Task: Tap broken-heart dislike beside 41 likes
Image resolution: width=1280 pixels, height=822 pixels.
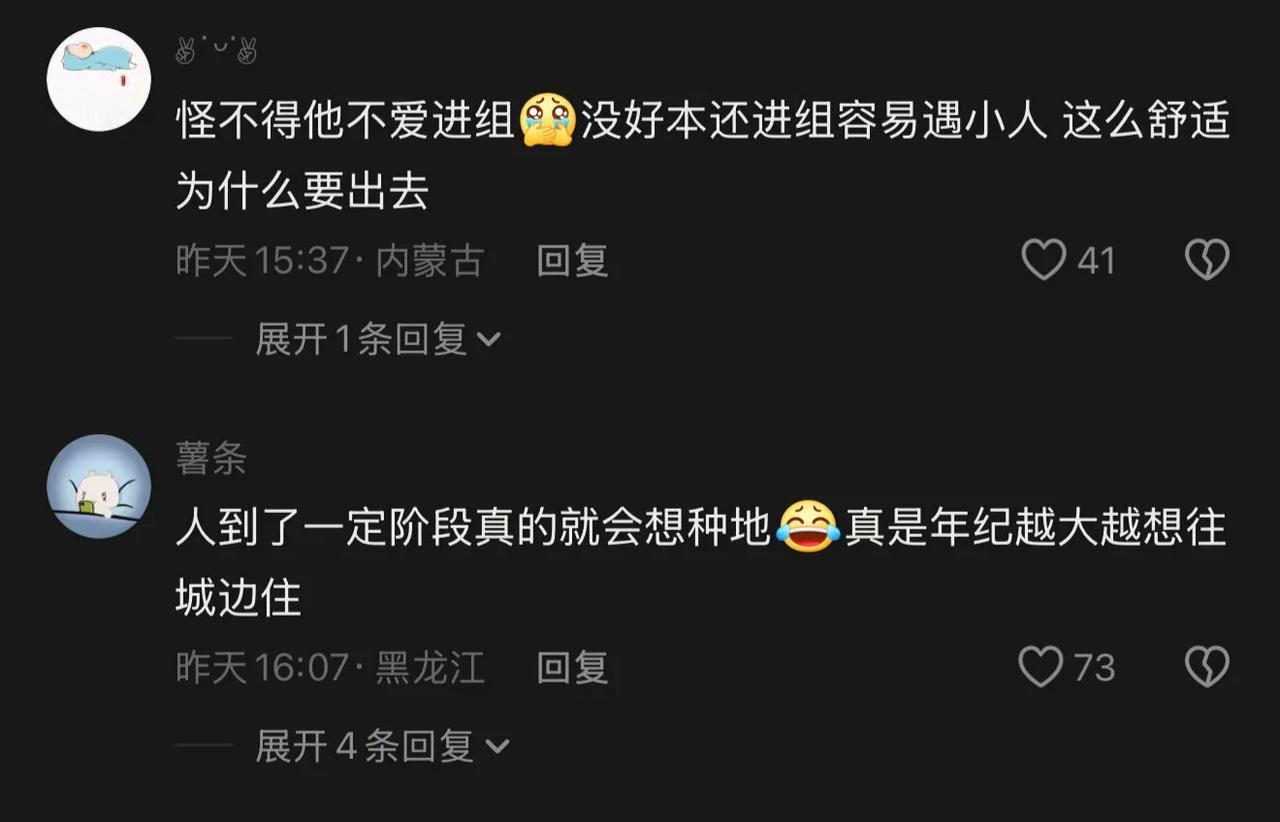Action: tap(1207, 261)
